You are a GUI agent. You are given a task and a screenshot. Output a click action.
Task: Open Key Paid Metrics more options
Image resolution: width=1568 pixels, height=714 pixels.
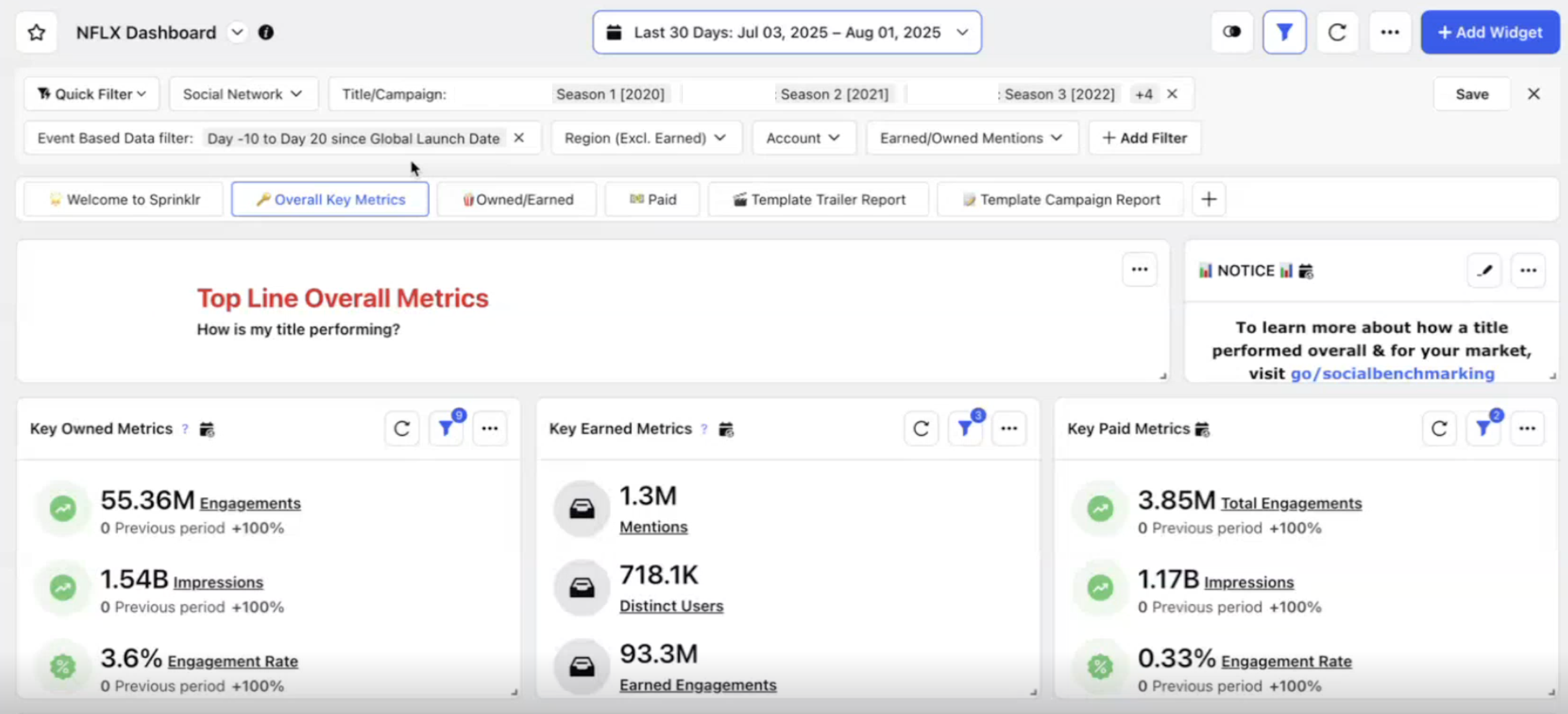coord(1528,429)
